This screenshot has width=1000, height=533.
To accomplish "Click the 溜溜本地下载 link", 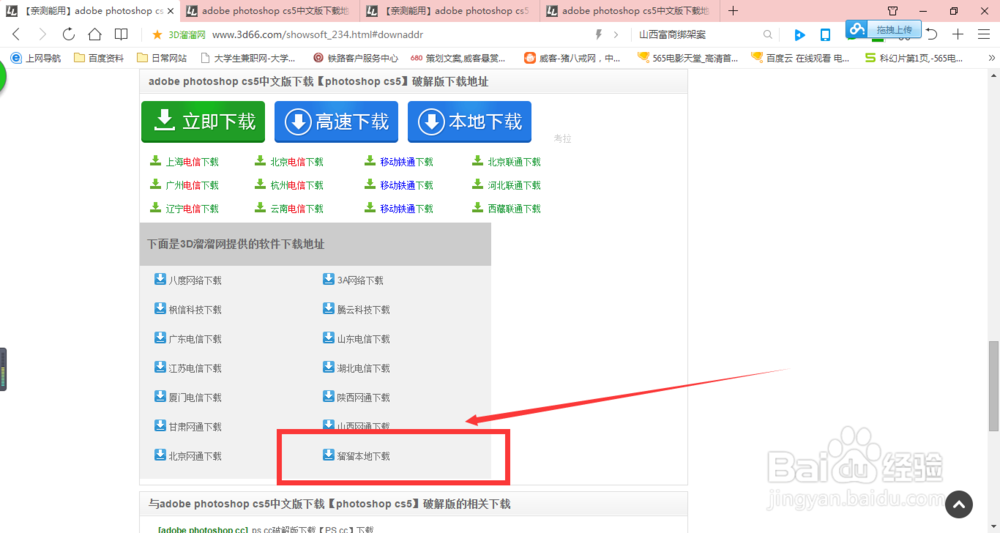I will tap(364, 456).
